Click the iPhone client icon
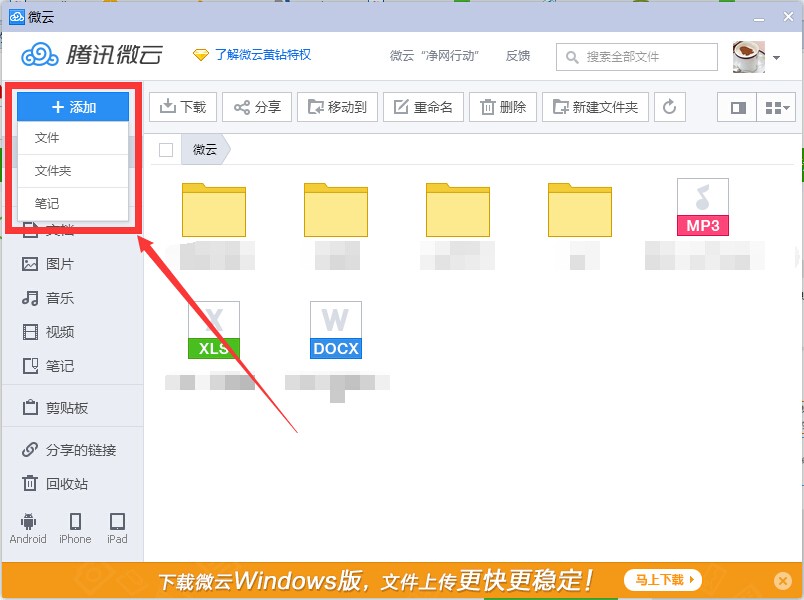 [75, 529]
